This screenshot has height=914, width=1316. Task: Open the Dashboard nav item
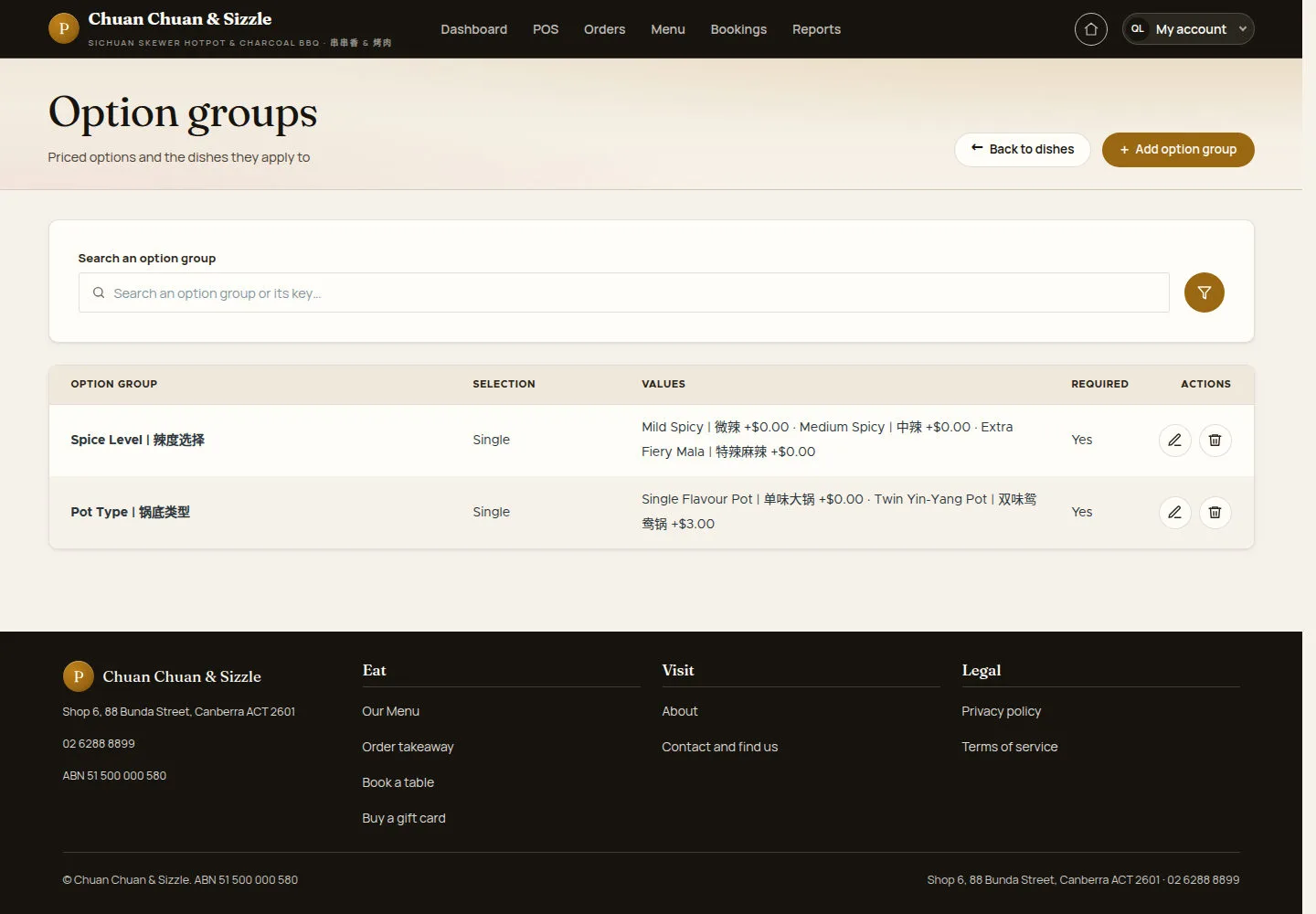pos(473,29)
